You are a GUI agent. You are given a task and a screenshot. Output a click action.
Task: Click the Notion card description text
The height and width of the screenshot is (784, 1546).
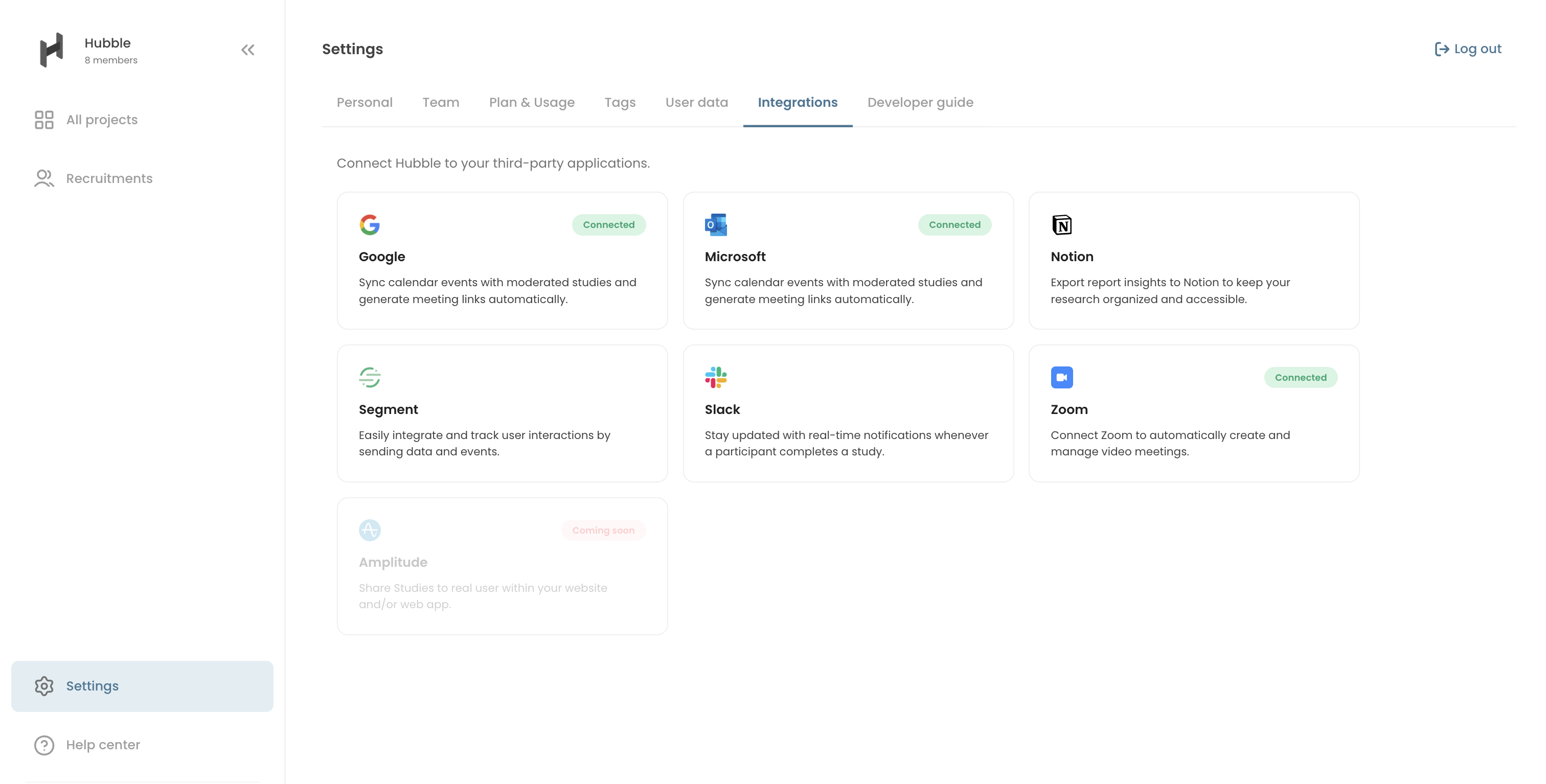(1170, 291)
